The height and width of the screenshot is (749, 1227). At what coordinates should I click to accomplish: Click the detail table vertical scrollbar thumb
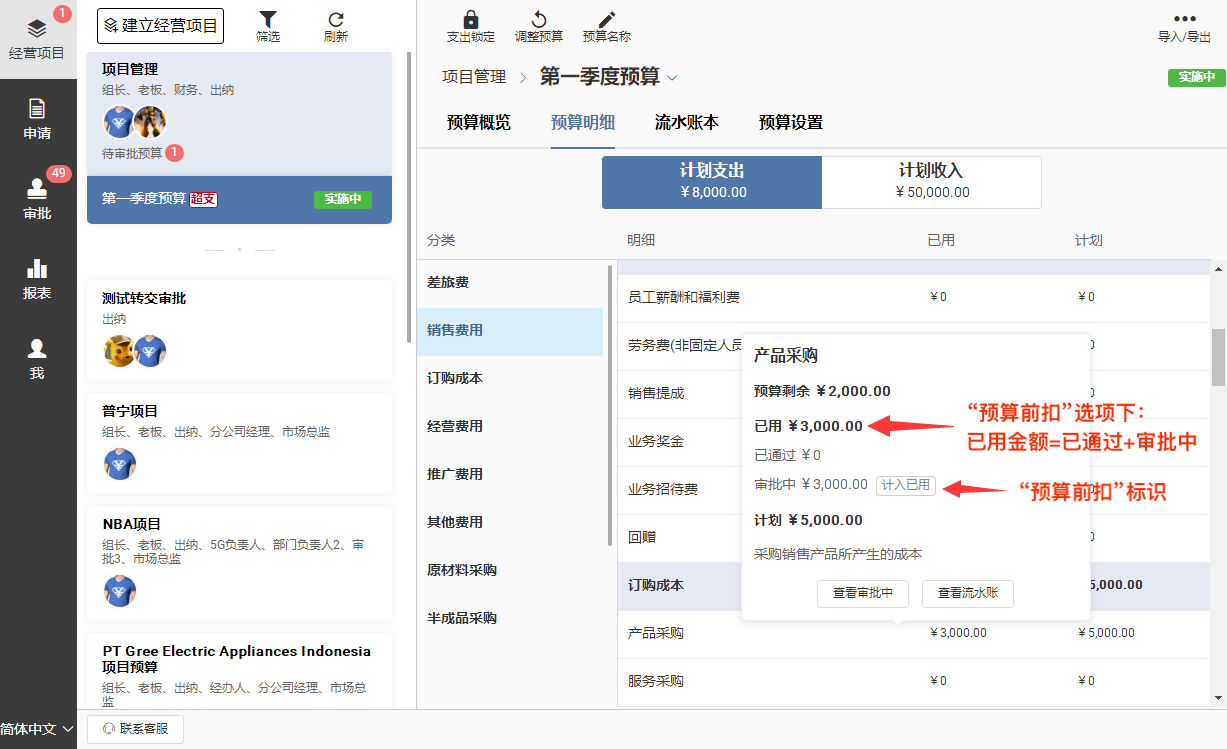(x=1218, y=358)
